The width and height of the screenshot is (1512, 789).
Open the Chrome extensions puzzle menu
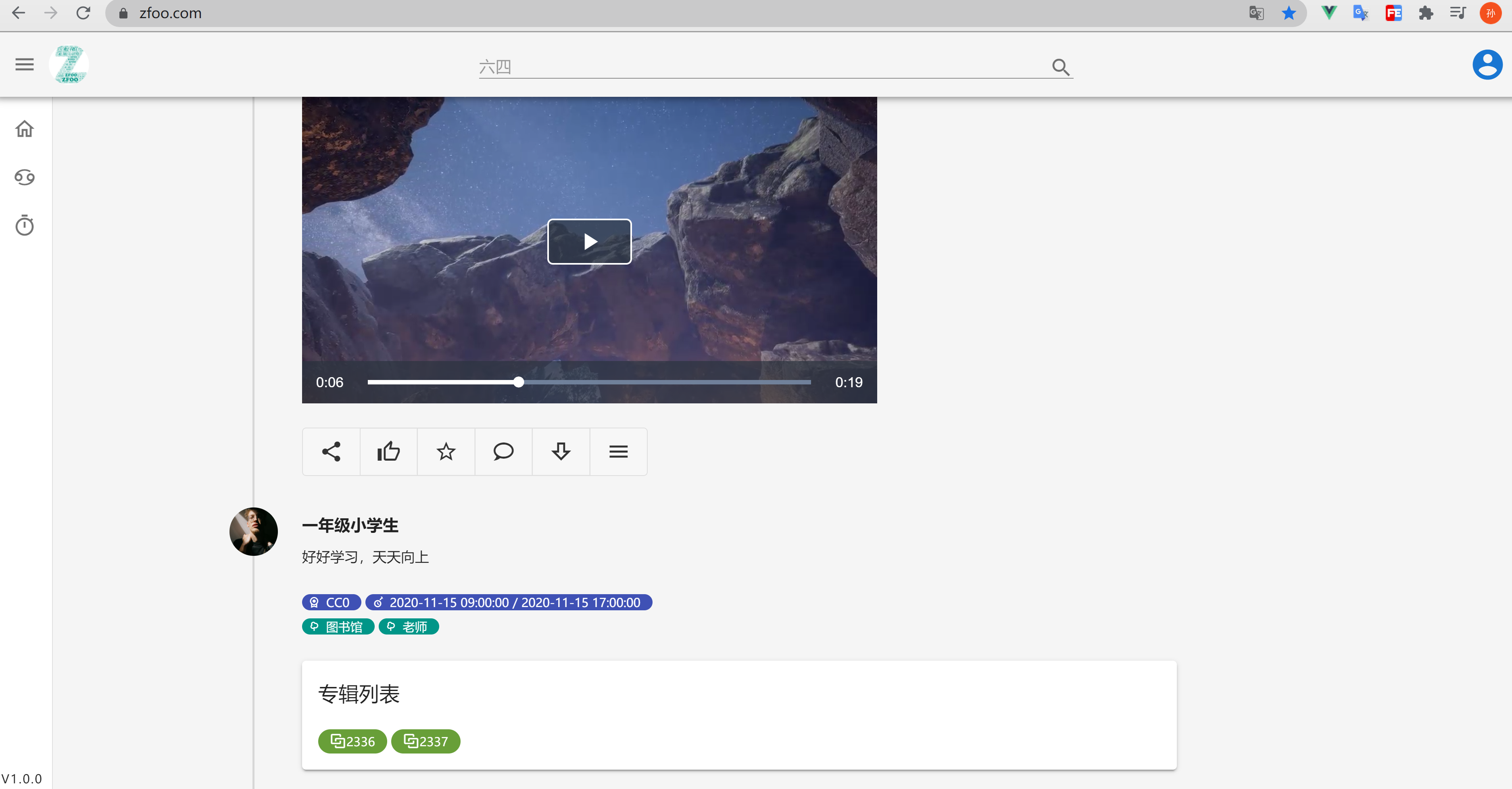pos(1426,13)
